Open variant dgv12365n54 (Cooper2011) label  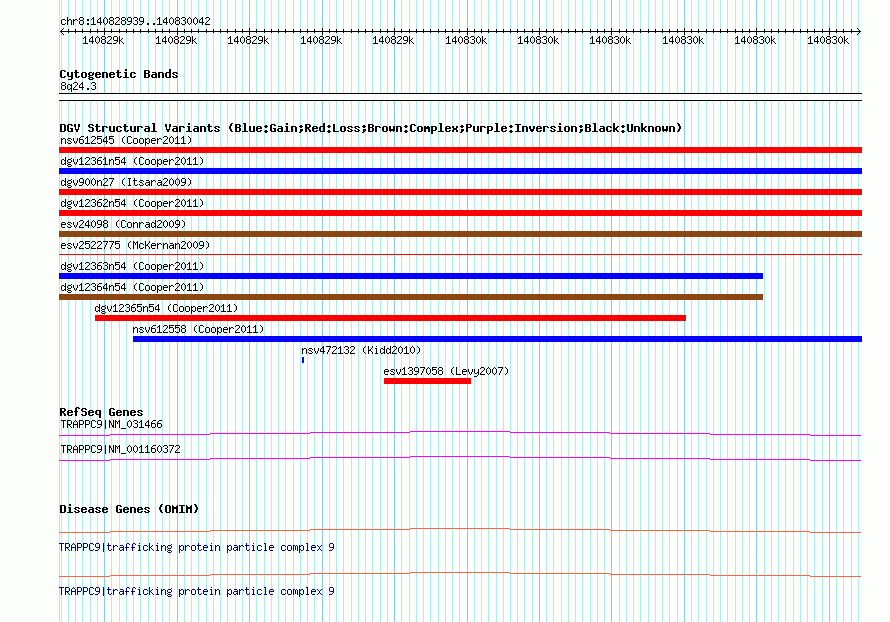pyautogui.click(x=166, y=308)
